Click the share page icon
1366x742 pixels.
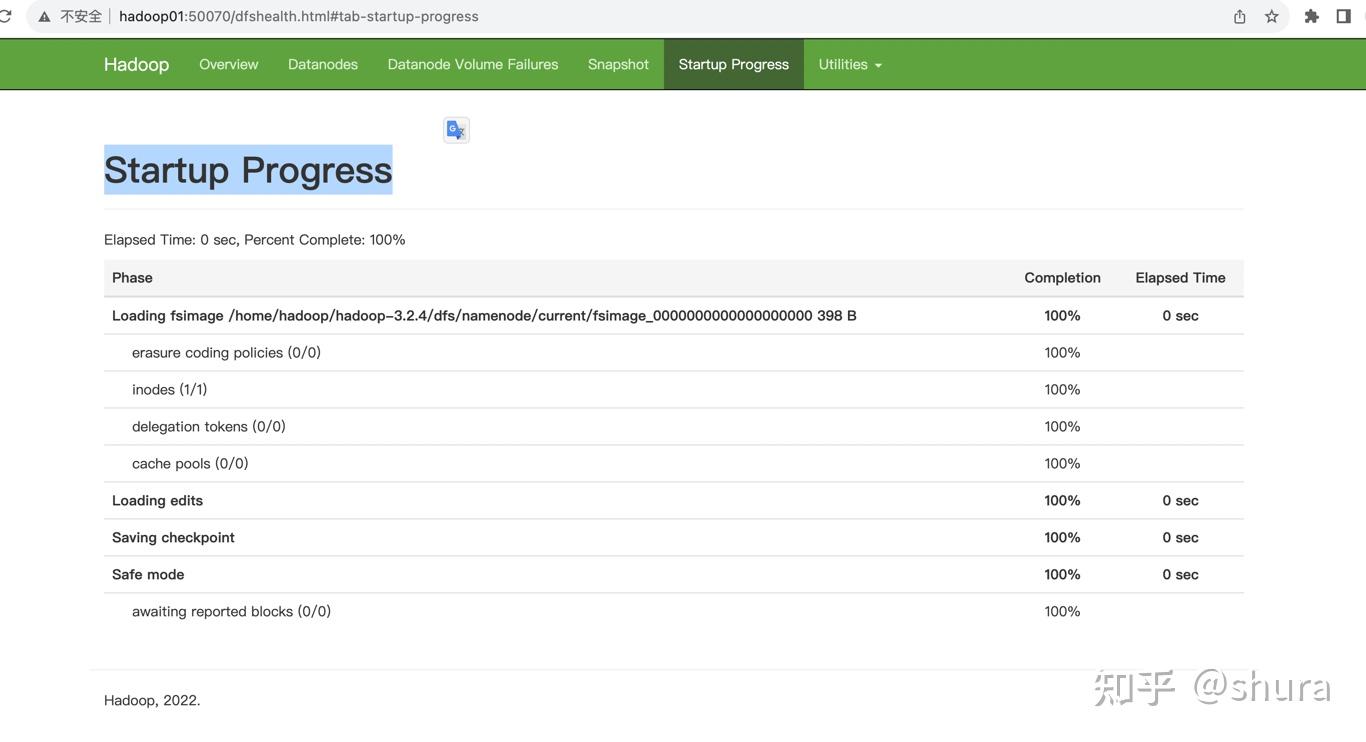(x=1240, y=17)
